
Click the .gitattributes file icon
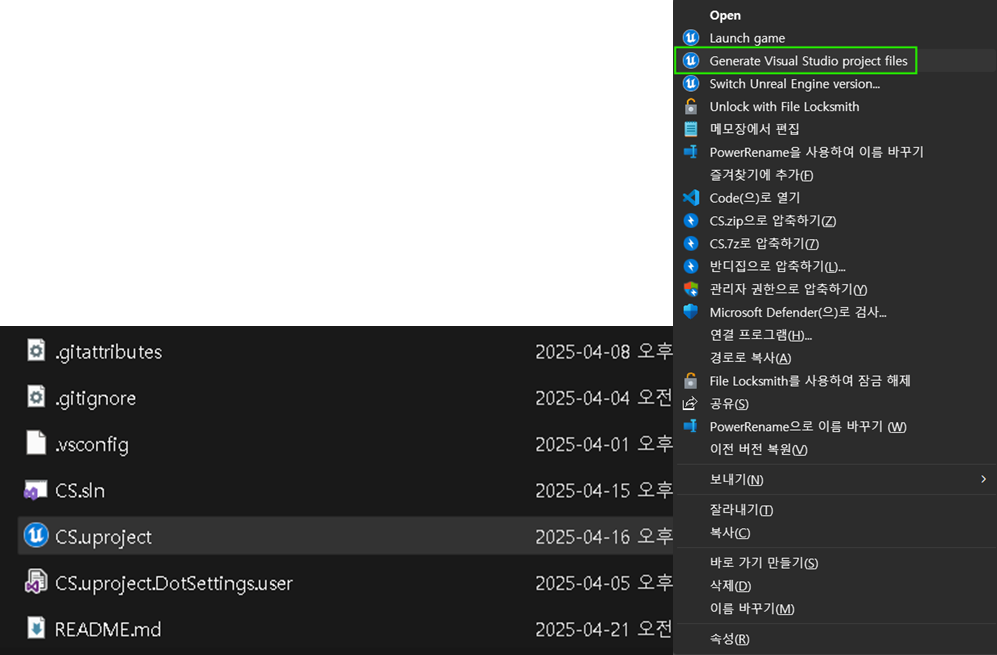(x=36, y=350)
